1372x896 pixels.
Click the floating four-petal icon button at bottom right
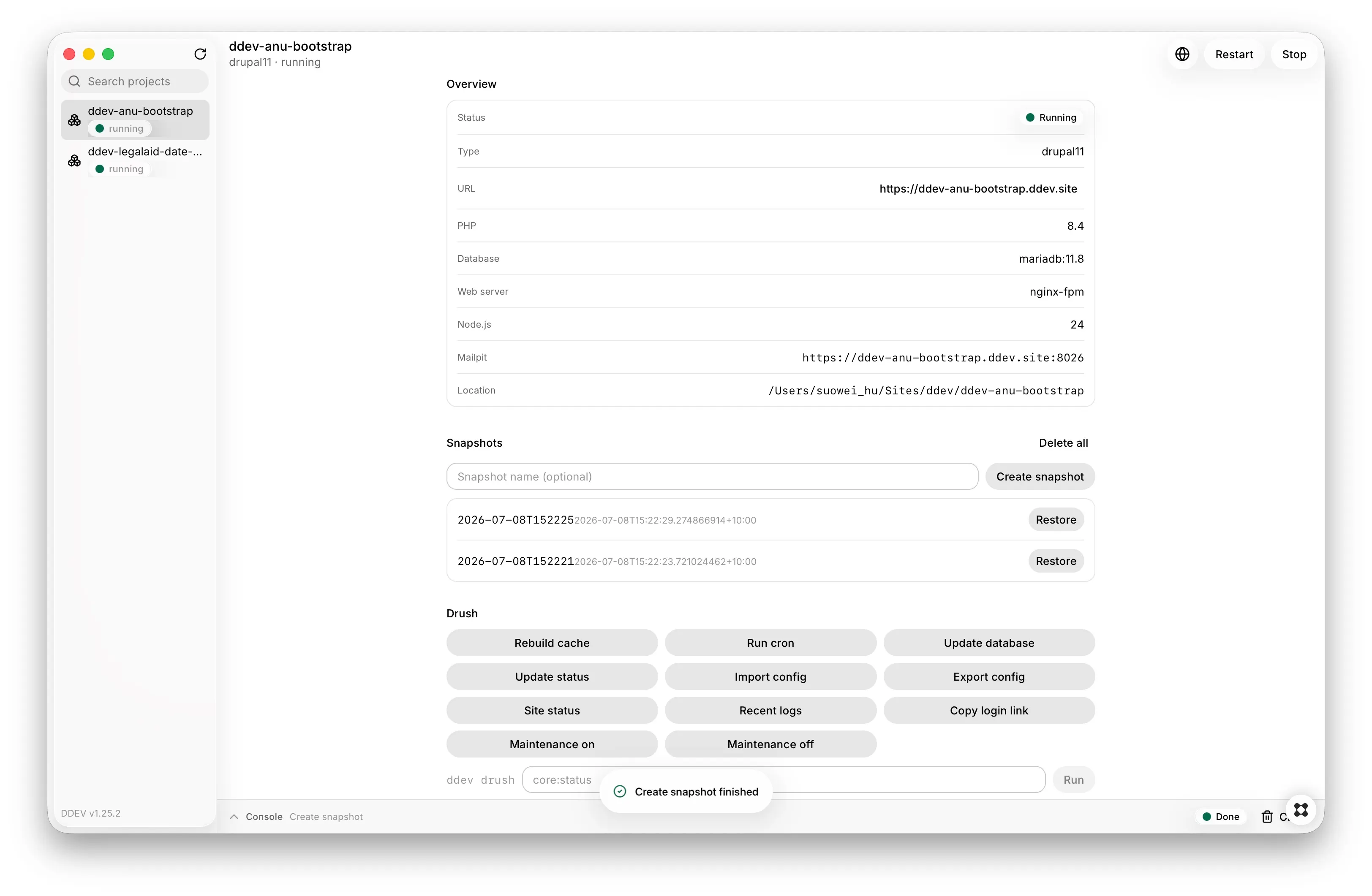[x=1301, y=809]
